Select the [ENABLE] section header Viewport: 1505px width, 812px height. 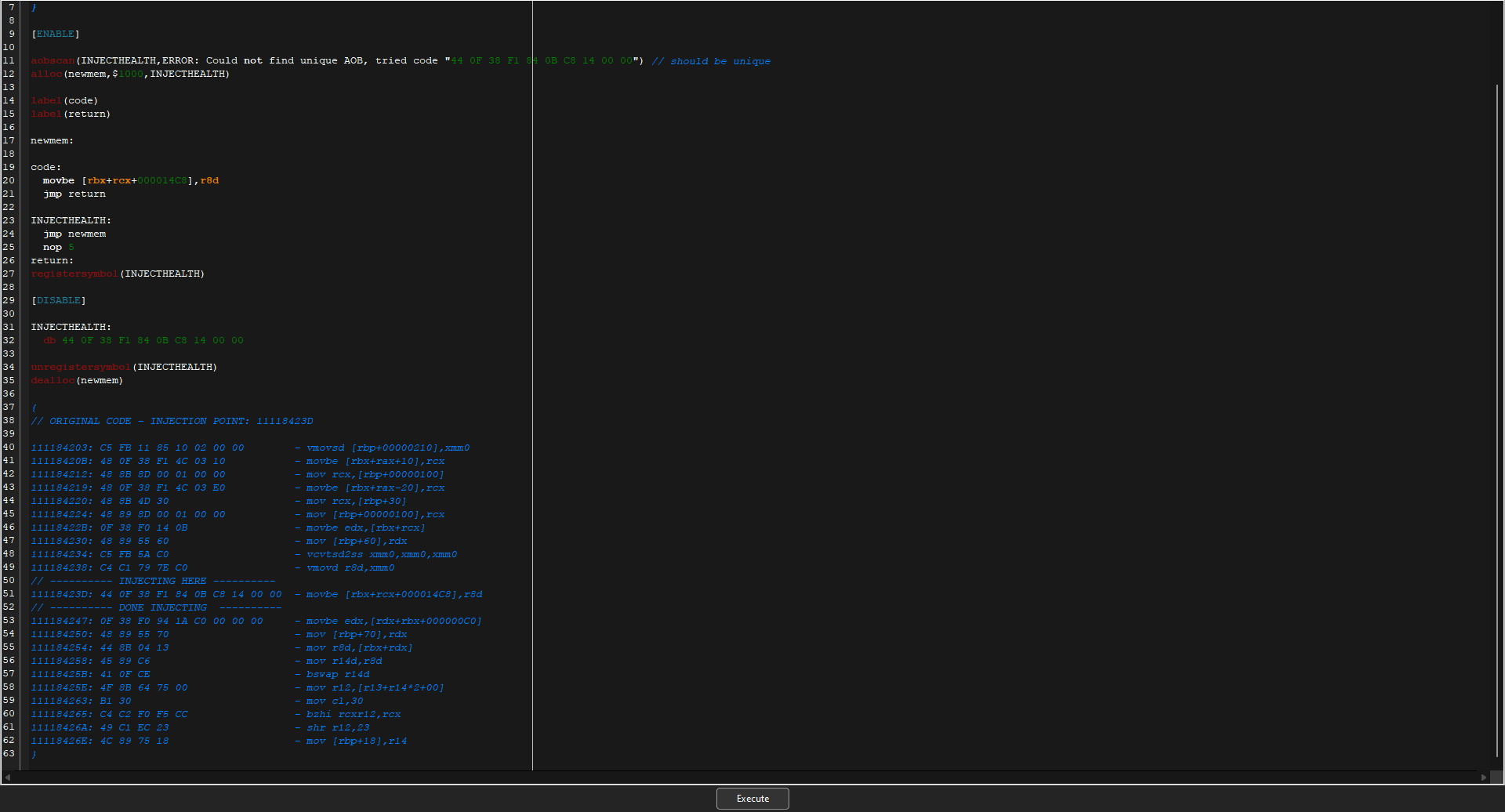pos(55,34)
